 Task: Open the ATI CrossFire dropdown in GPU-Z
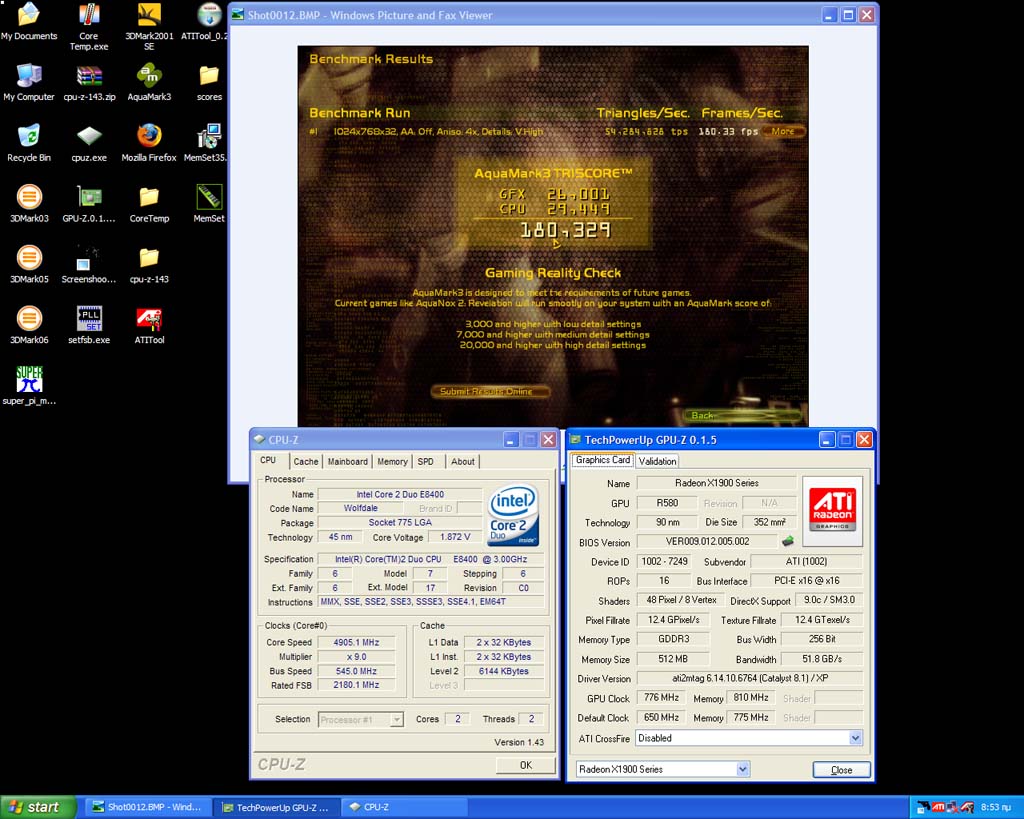pyautogui.click(x=749, y=738)
